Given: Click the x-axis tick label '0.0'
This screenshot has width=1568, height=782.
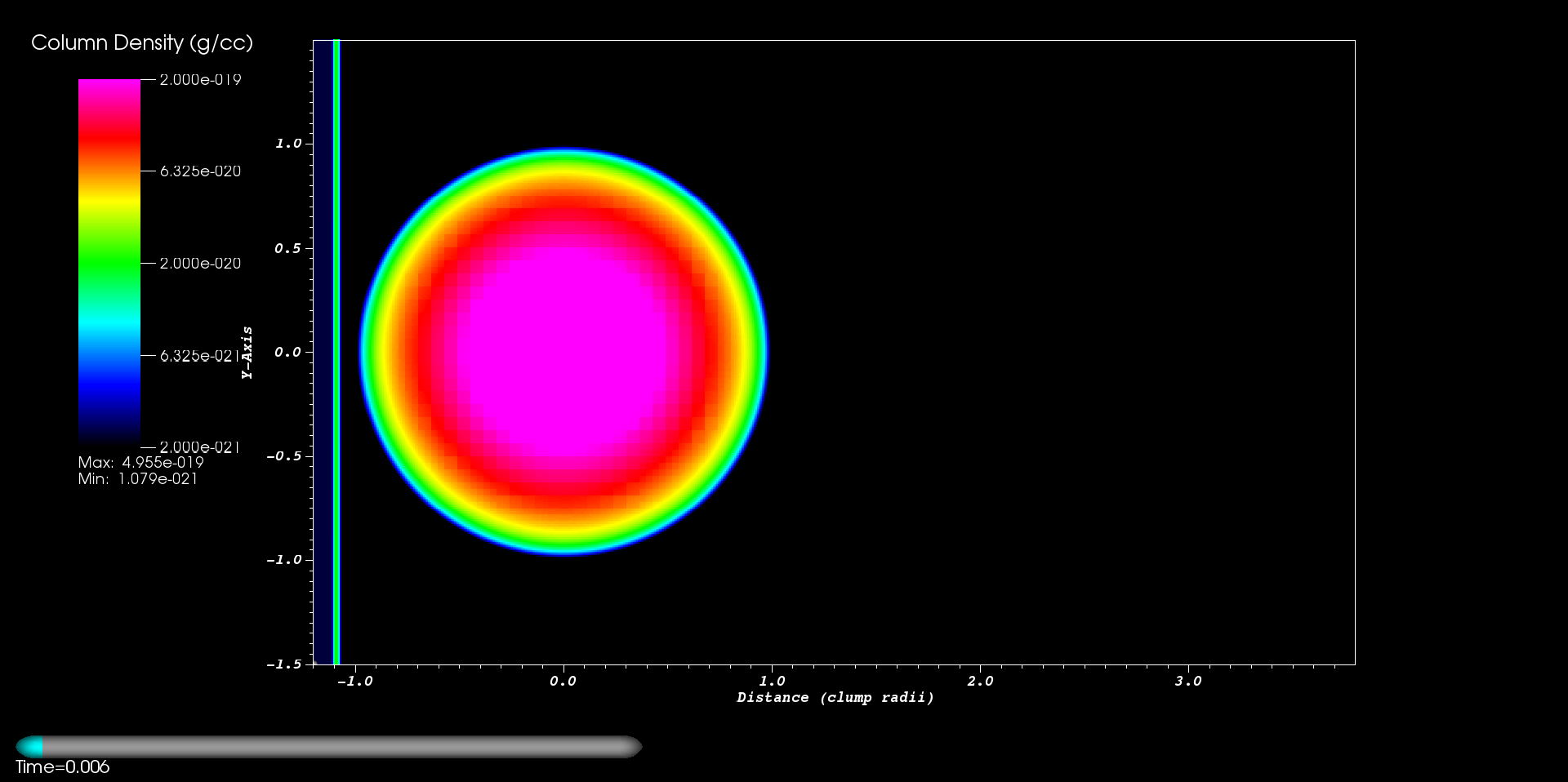Looking at the screenshot, I should [563, 681].
